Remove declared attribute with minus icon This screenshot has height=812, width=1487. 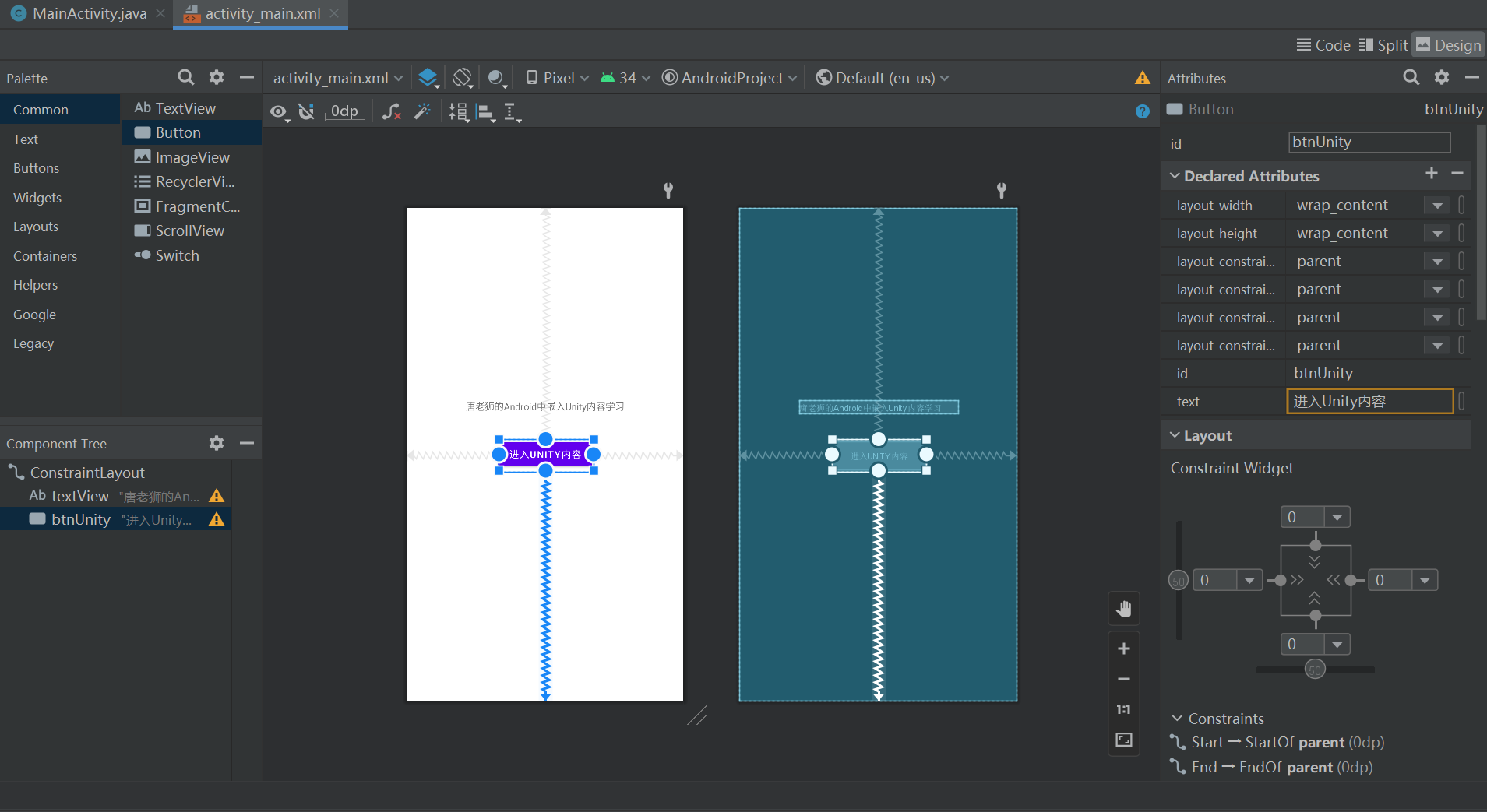tap(1457, 174)
